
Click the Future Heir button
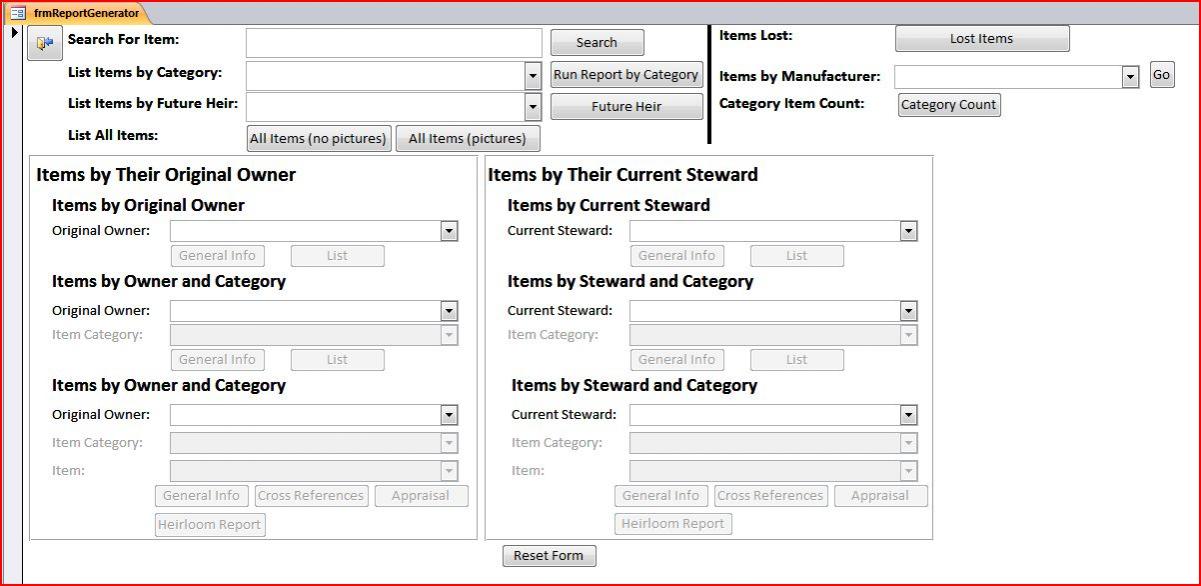[x=626, y=106]
